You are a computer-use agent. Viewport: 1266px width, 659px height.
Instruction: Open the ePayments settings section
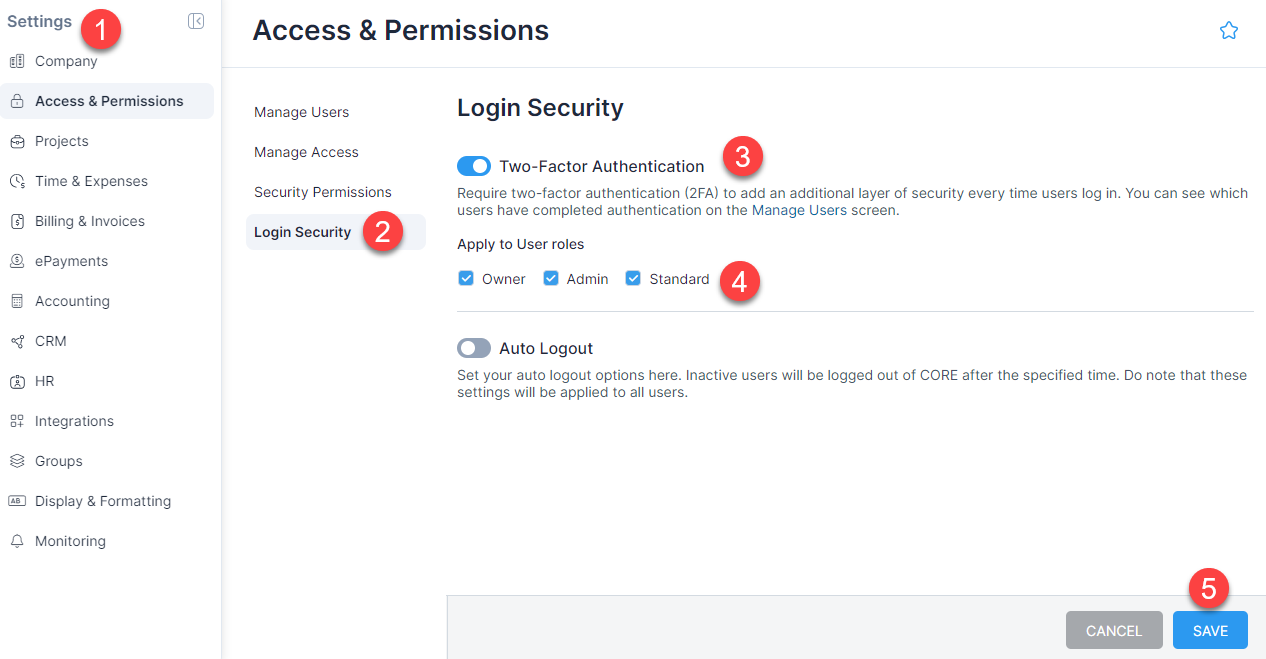[71, 261]
